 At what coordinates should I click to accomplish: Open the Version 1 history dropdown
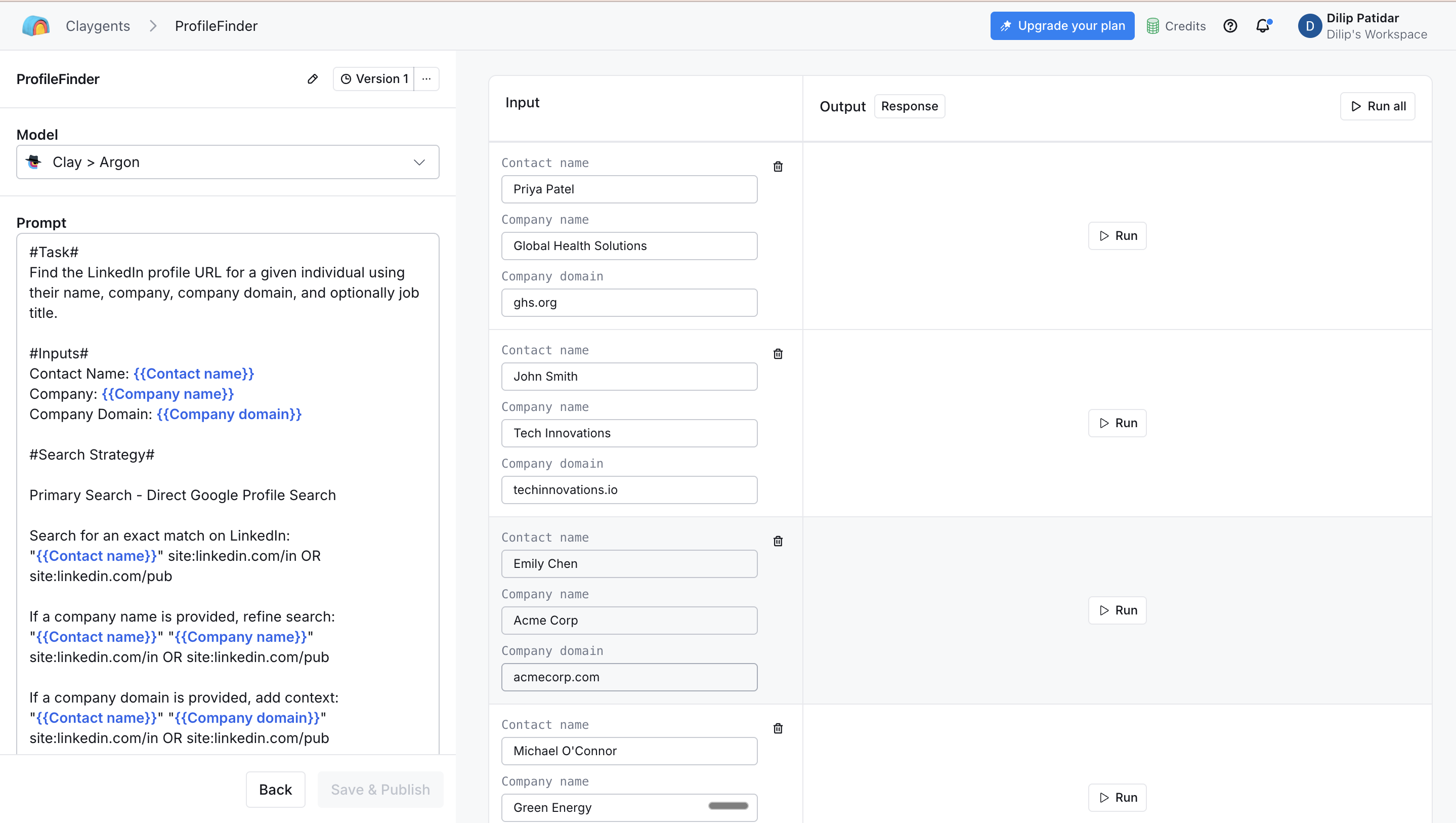(375, 78)
